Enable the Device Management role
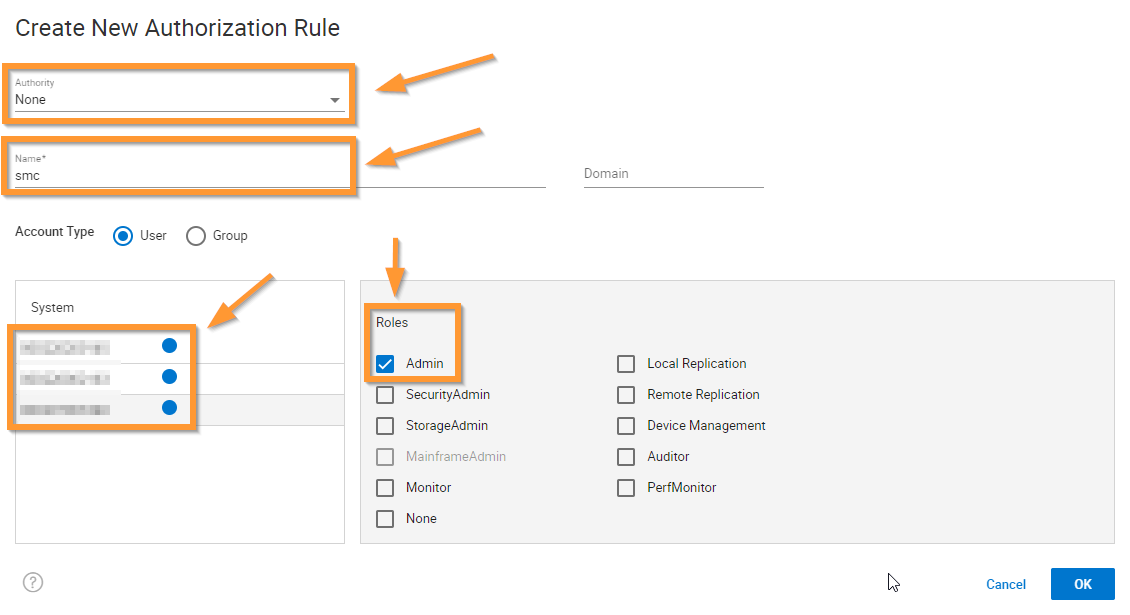 [625, 425]
